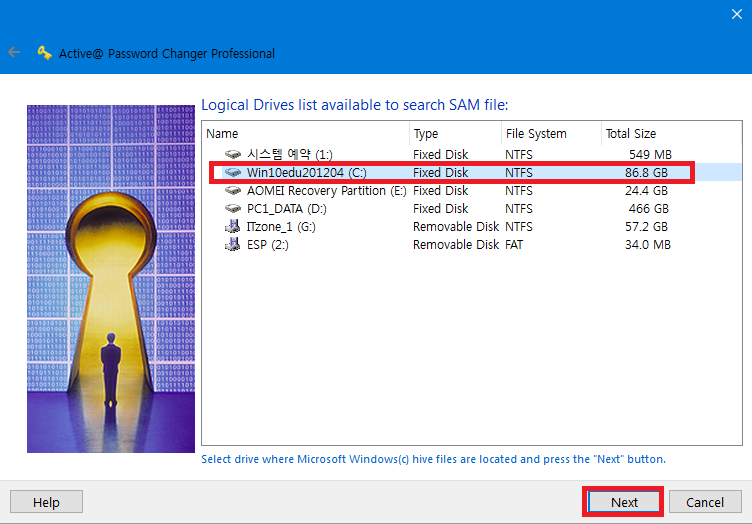Screen dimensions: 752x524
Task: Sort the list by the Type column header
Action: (456, 133)
